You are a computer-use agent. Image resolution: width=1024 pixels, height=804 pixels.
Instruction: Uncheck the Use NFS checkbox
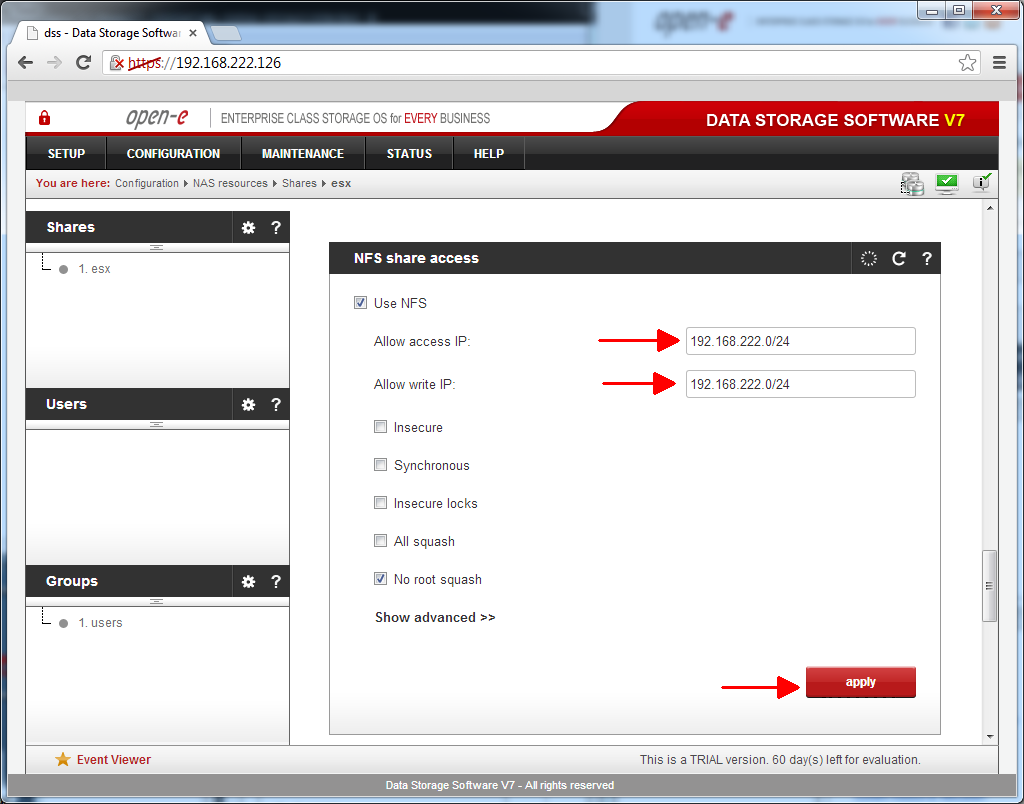pyautogui.click(x=360, y=302)
